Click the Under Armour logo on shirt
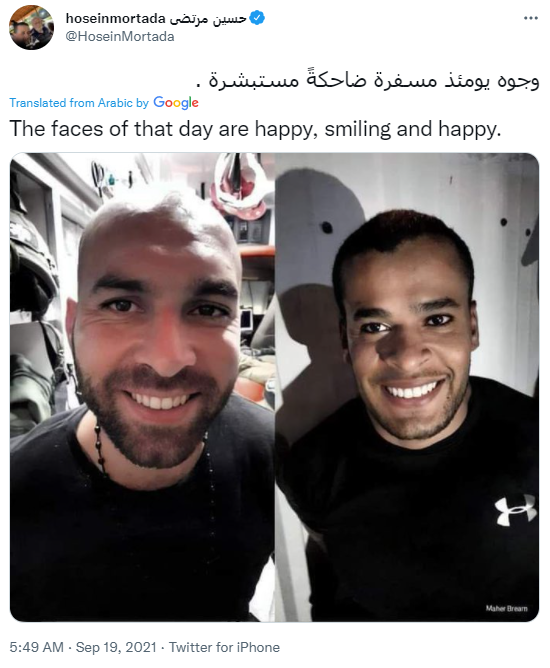This screenshot has height=668, width=550. [515, 510]
